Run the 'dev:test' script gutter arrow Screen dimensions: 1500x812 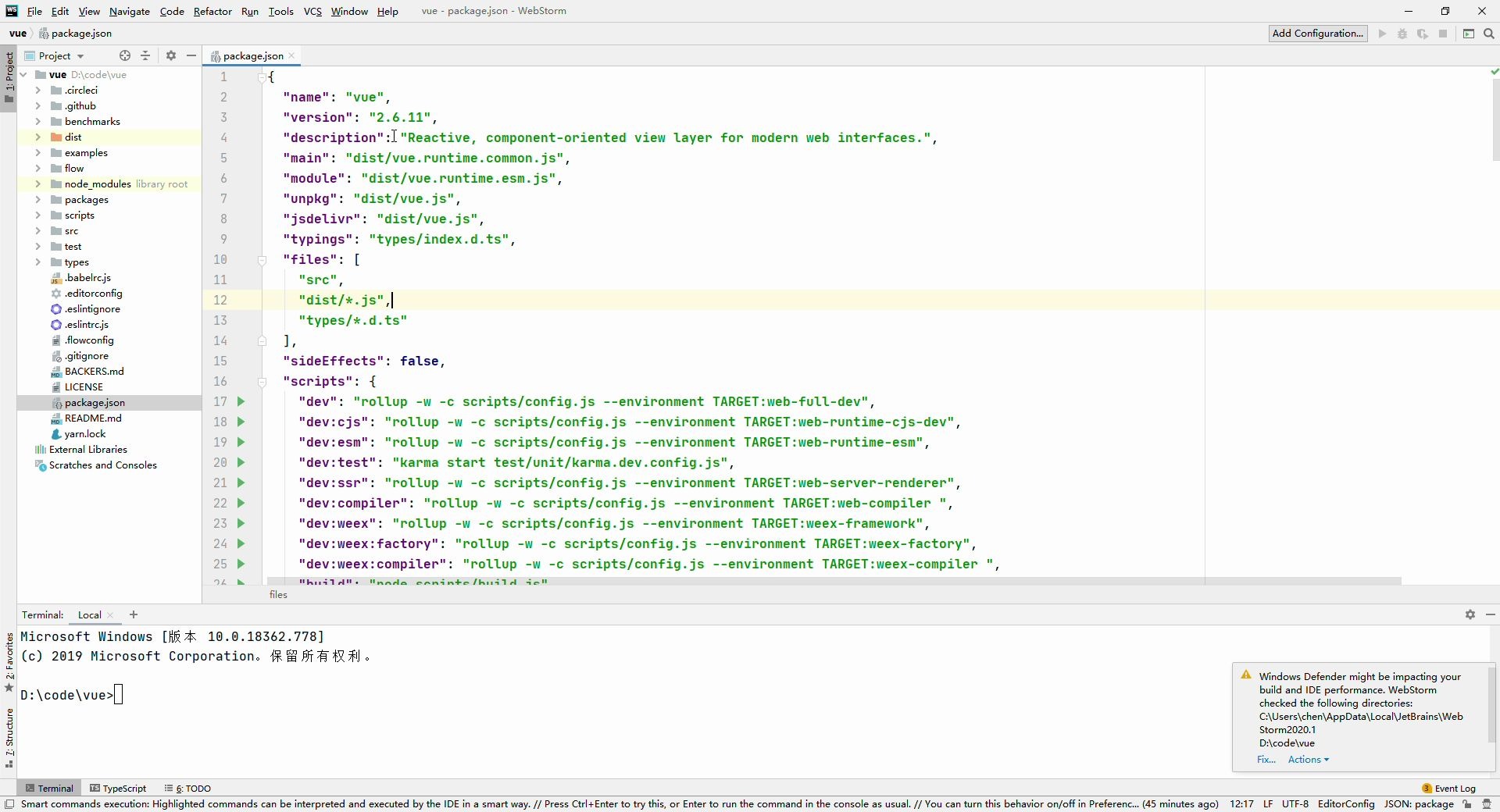[241, 462]
